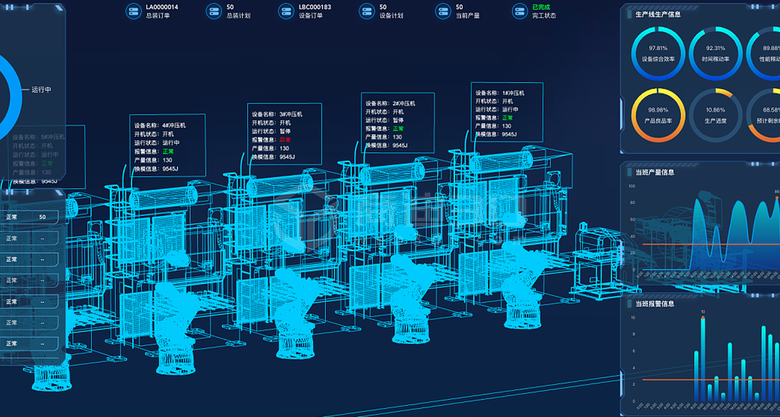Click the green 已完成 status
The width and height of the screenshot is (780, 417).
(541, 7)
